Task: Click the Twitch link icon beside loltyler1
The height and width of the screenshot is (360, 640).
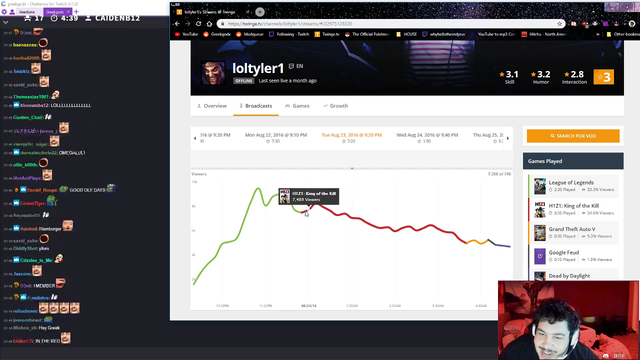Action: (291, 66)
